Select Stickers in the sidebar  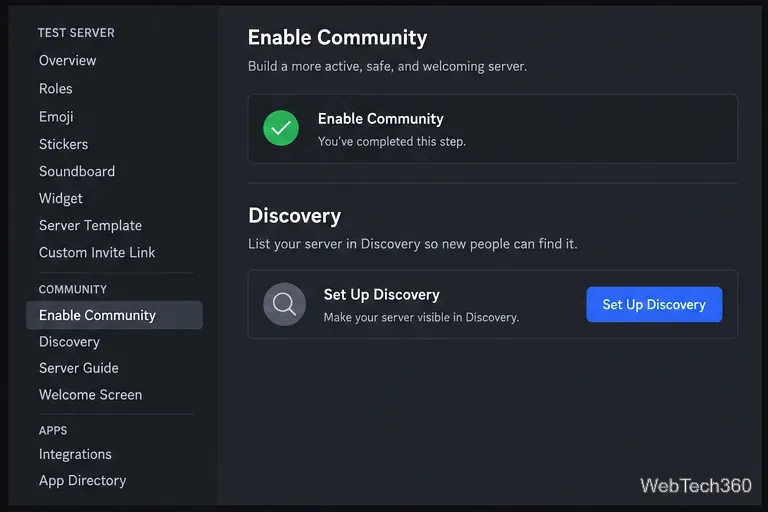(64, 144)
